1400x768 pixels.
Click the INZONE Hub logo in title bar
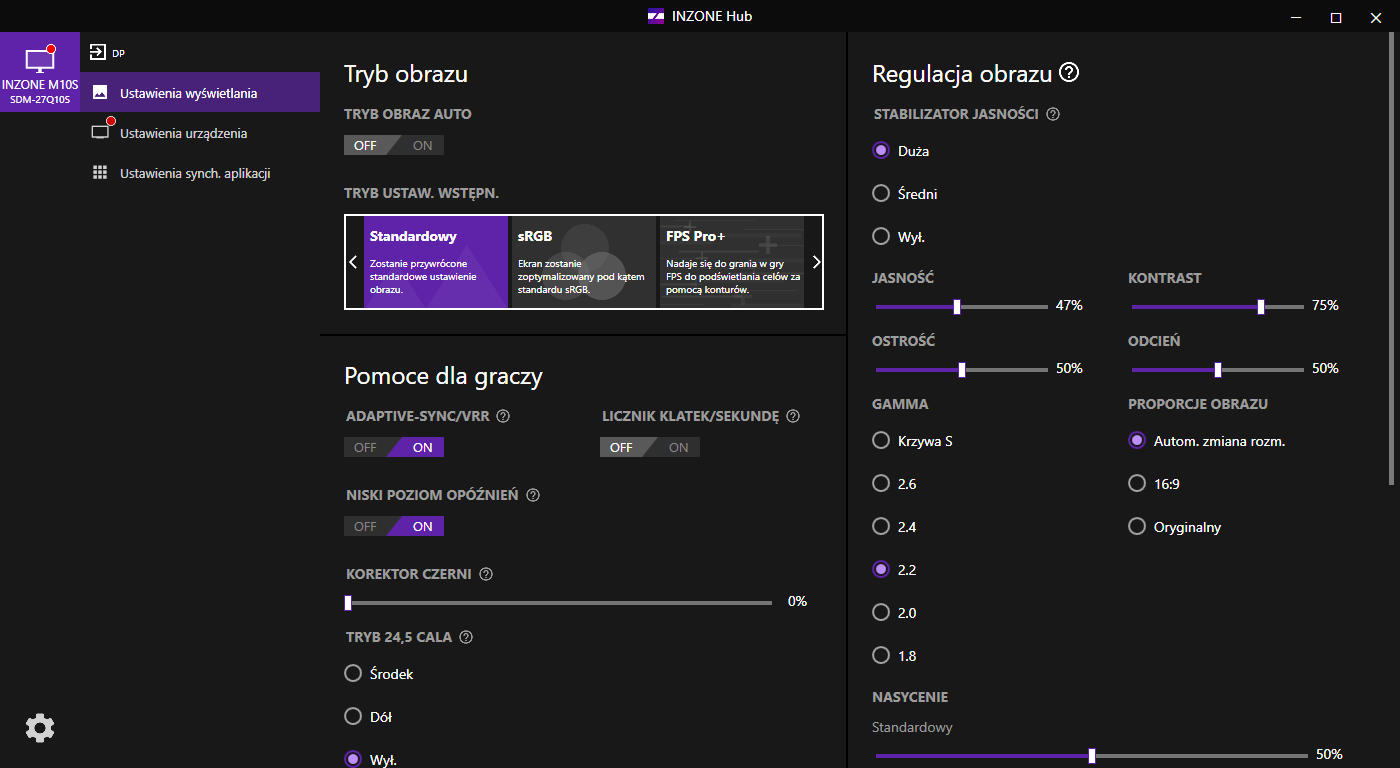pos(656,16)
